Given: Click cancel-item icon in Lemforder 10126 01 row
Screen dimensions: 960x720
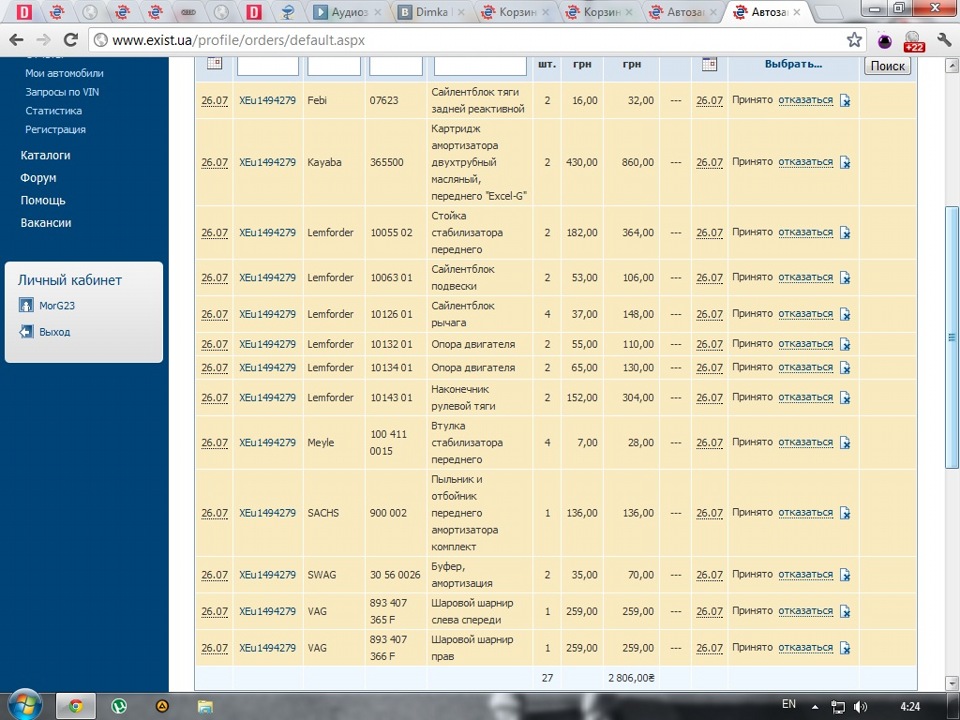Looking at the screenshot, I should (x=845, y=314).
